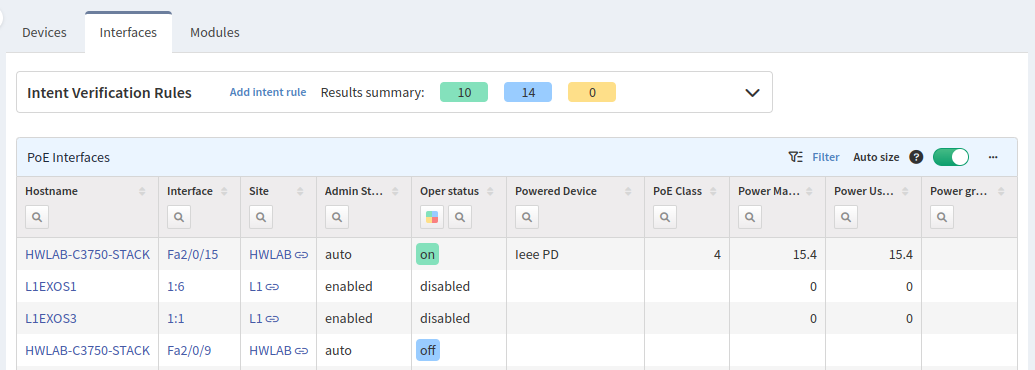1035x370 pixels.
Task: Expand the Intent Verification Rules panel
Action: point(752,93)
